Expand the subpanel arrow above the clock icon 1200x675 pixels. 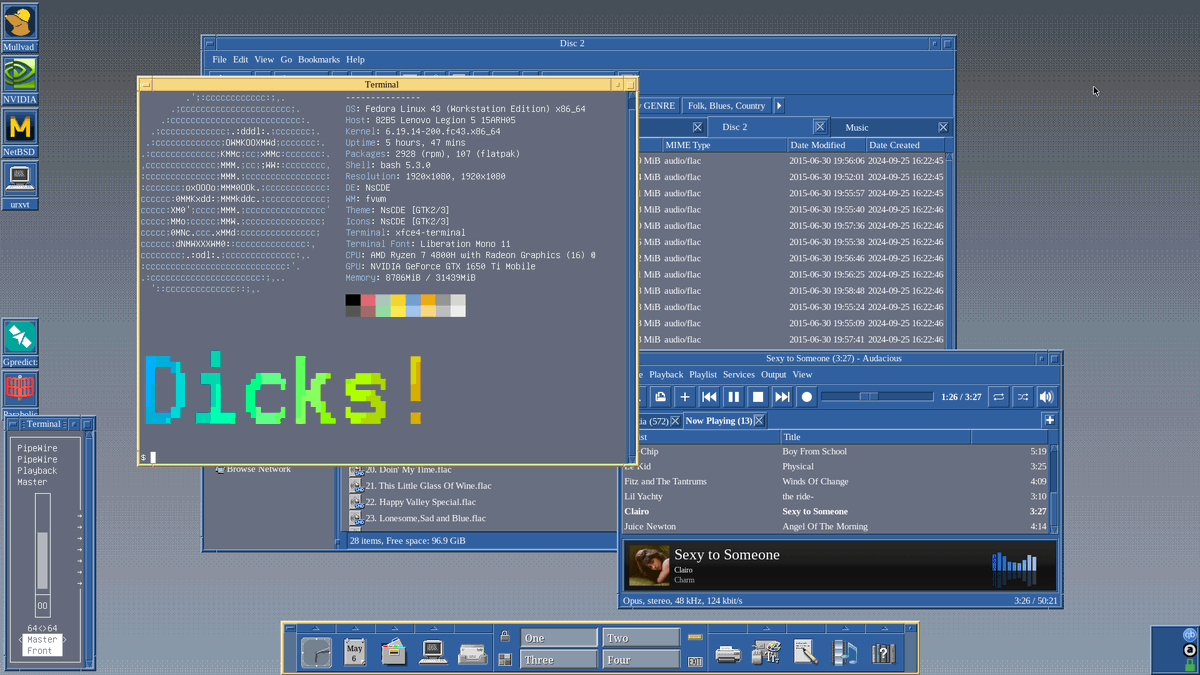[316, 629]
